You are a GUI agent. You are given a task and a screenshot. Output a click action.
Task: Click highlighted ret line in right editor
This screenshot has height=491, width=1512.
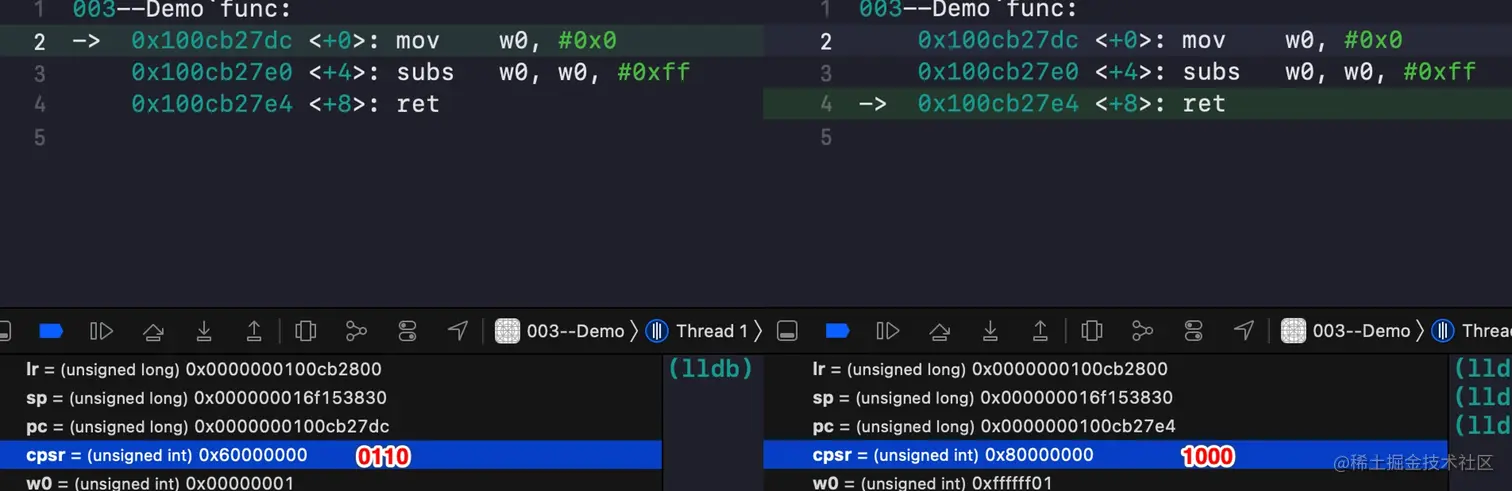tap(1137, 104)
